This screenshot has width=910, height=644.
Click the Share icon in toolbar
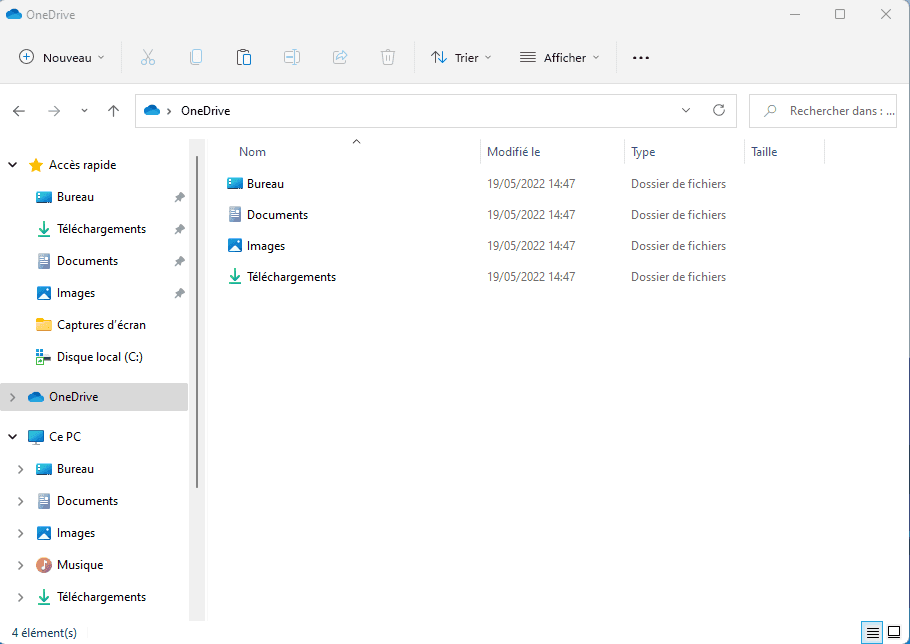(340, 58)
